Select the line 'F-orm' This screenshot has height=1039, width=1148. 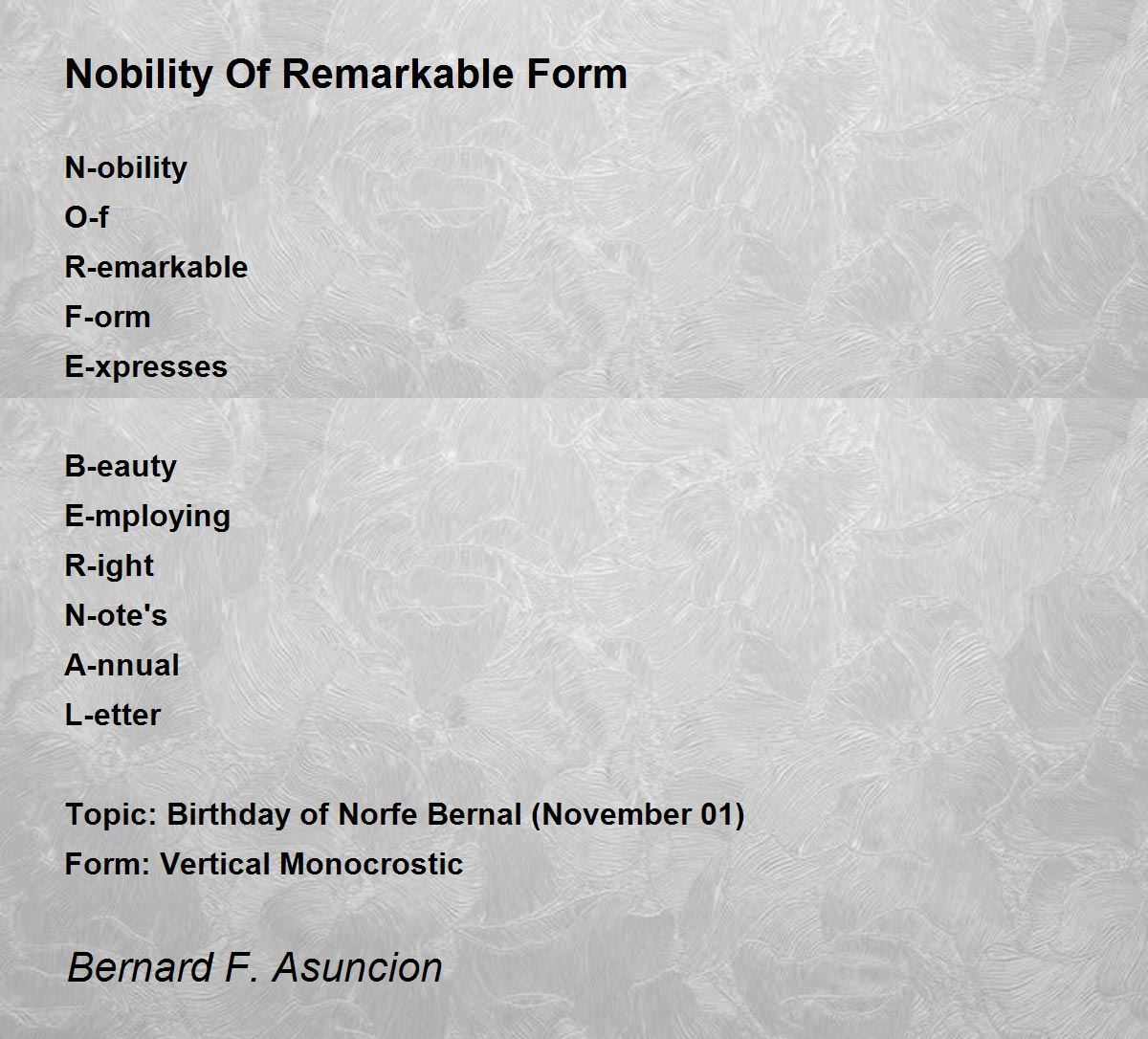(107, 317)
